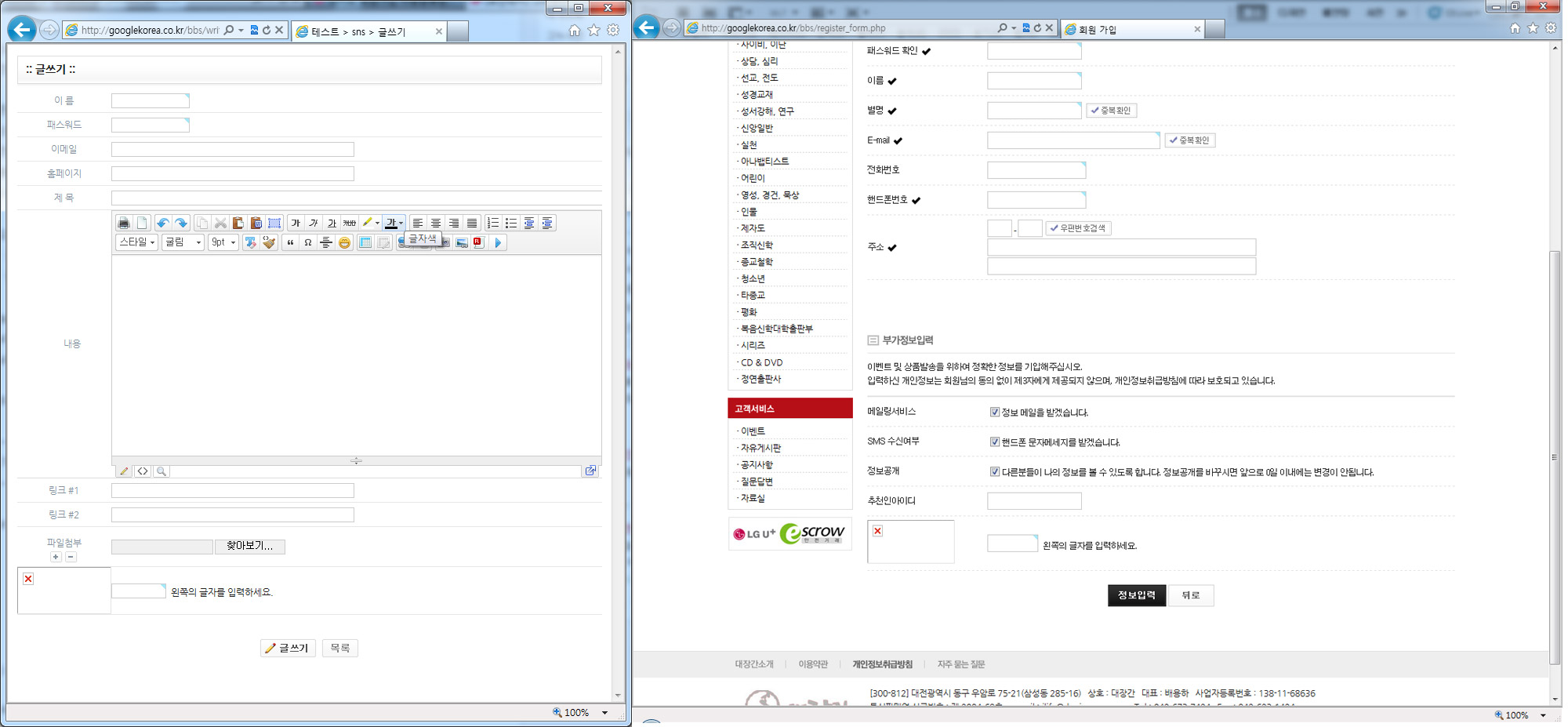This screenshot has width=1568, height=727.
Task: Open the 굴림 font family dropdown
Action: click(183, 243)
